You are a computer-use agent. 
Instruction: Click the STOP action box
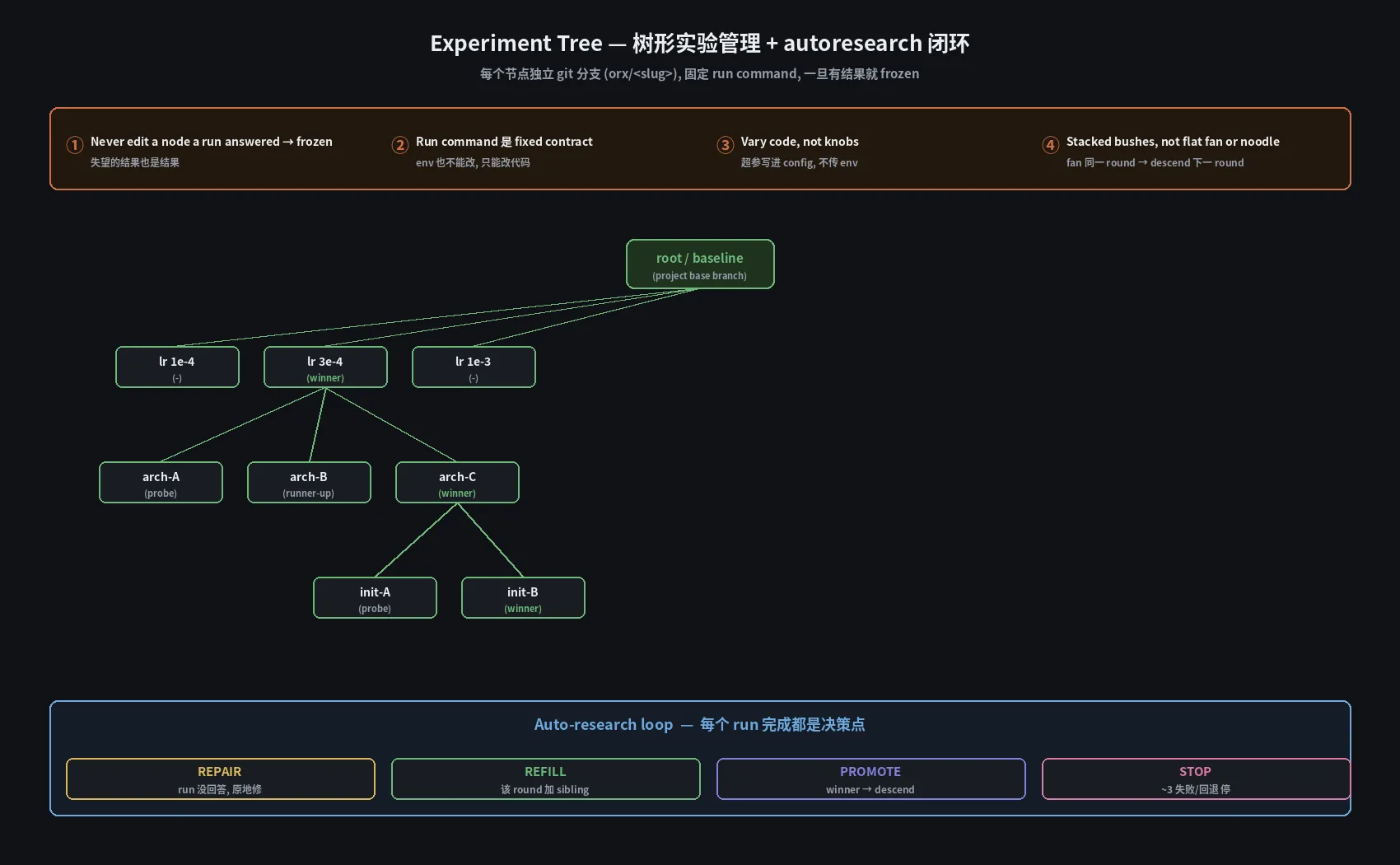tap(1196, 779)
